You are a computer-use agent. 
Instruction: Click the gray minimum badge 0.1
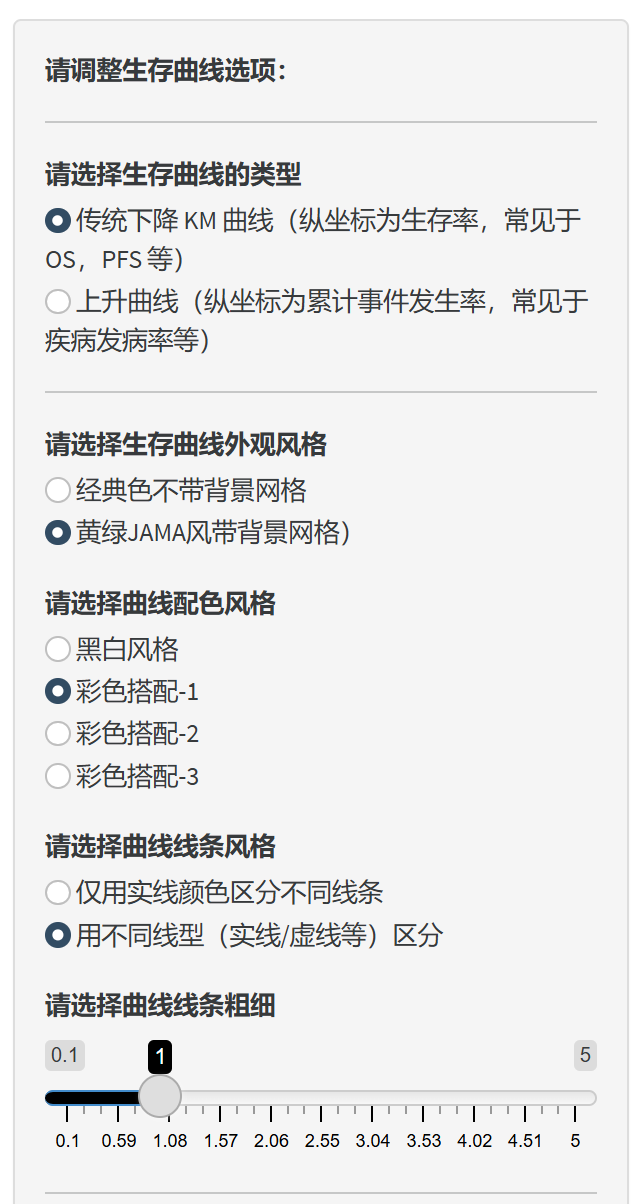[65, 1055]
